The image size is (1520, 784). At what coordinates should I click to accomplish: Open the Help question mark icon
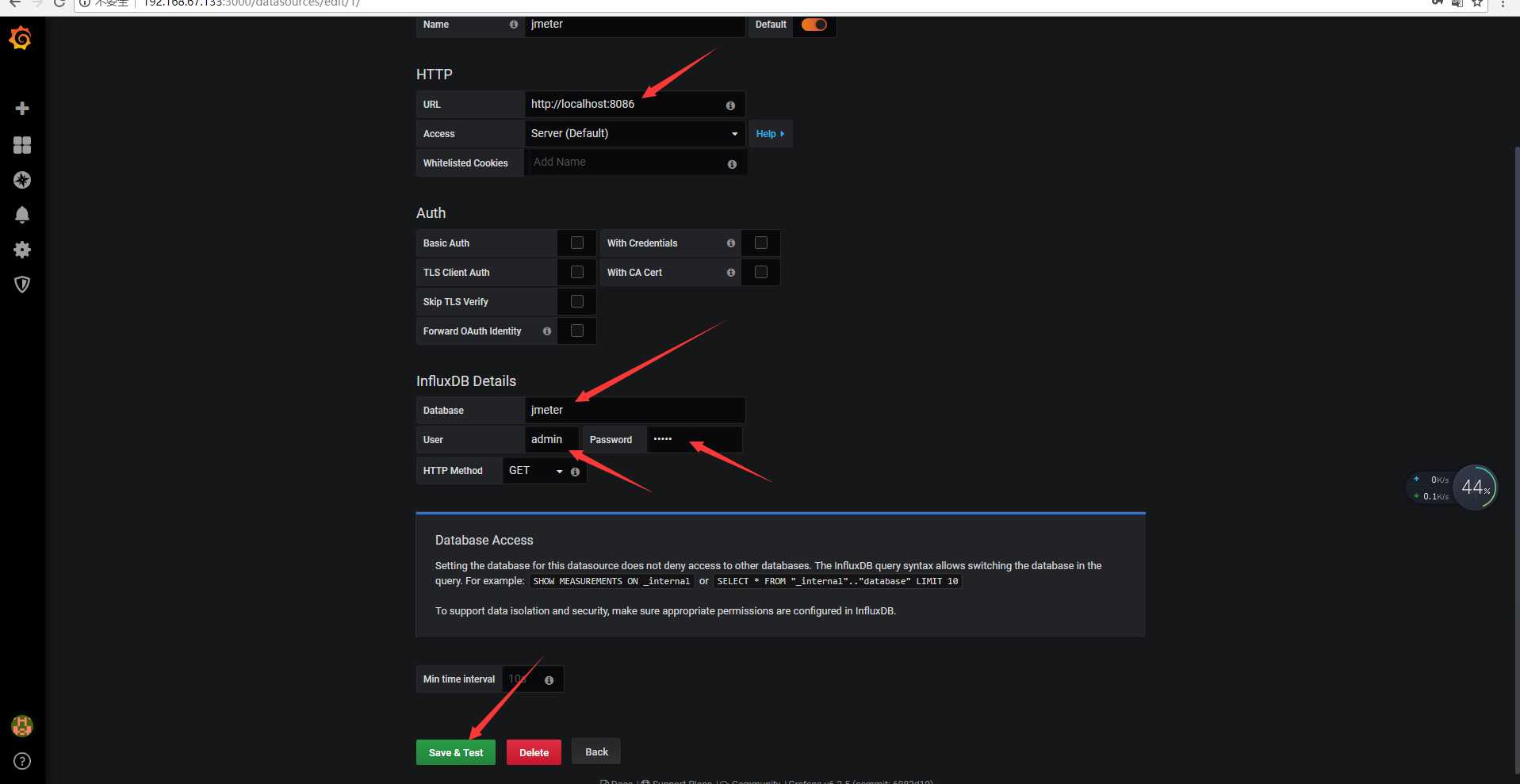[x=22, y=761]
